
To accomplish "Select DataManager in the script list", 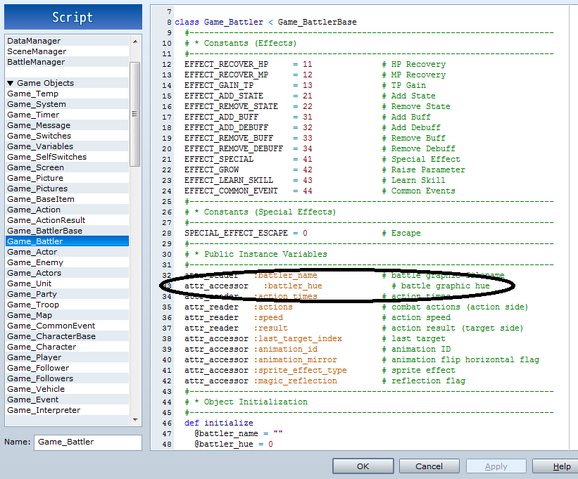I will coord(67,41).
